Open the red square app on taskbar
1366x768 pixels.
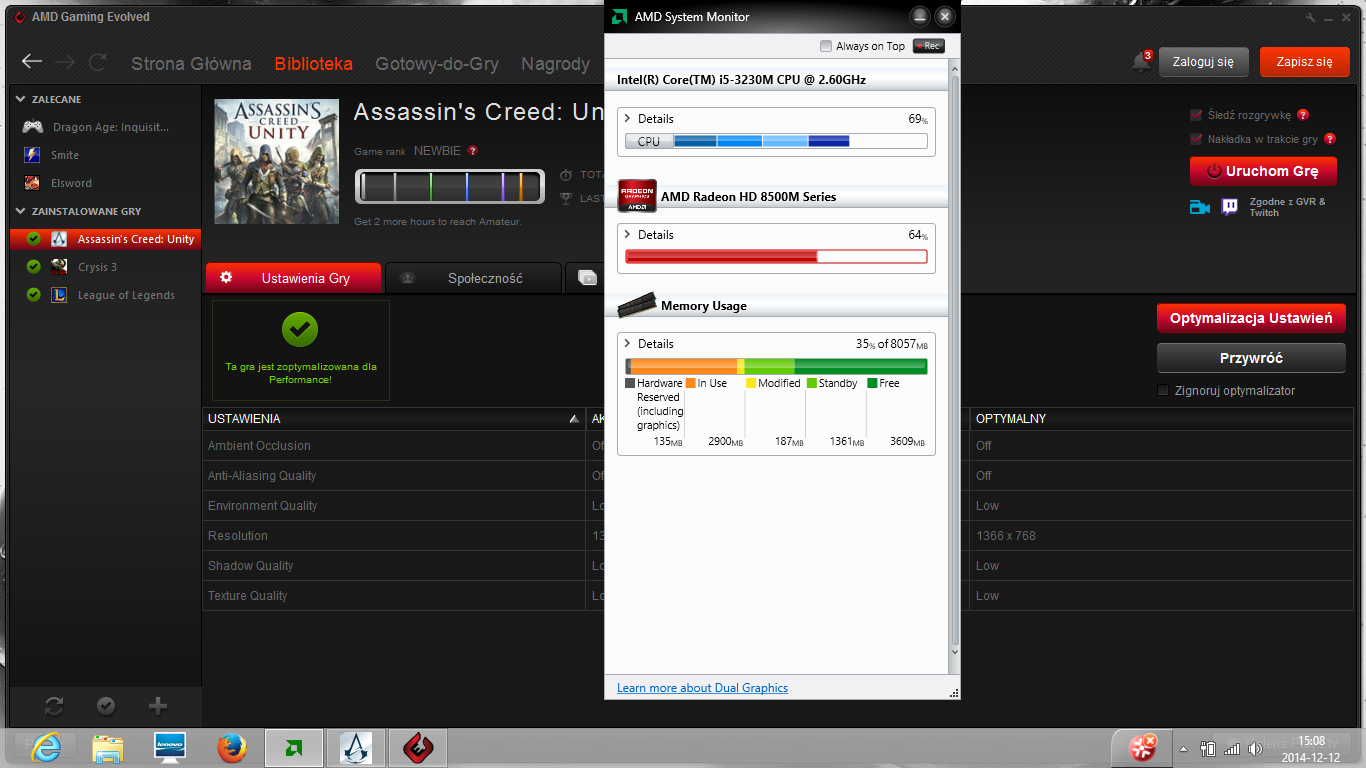[x=417, y=747]
